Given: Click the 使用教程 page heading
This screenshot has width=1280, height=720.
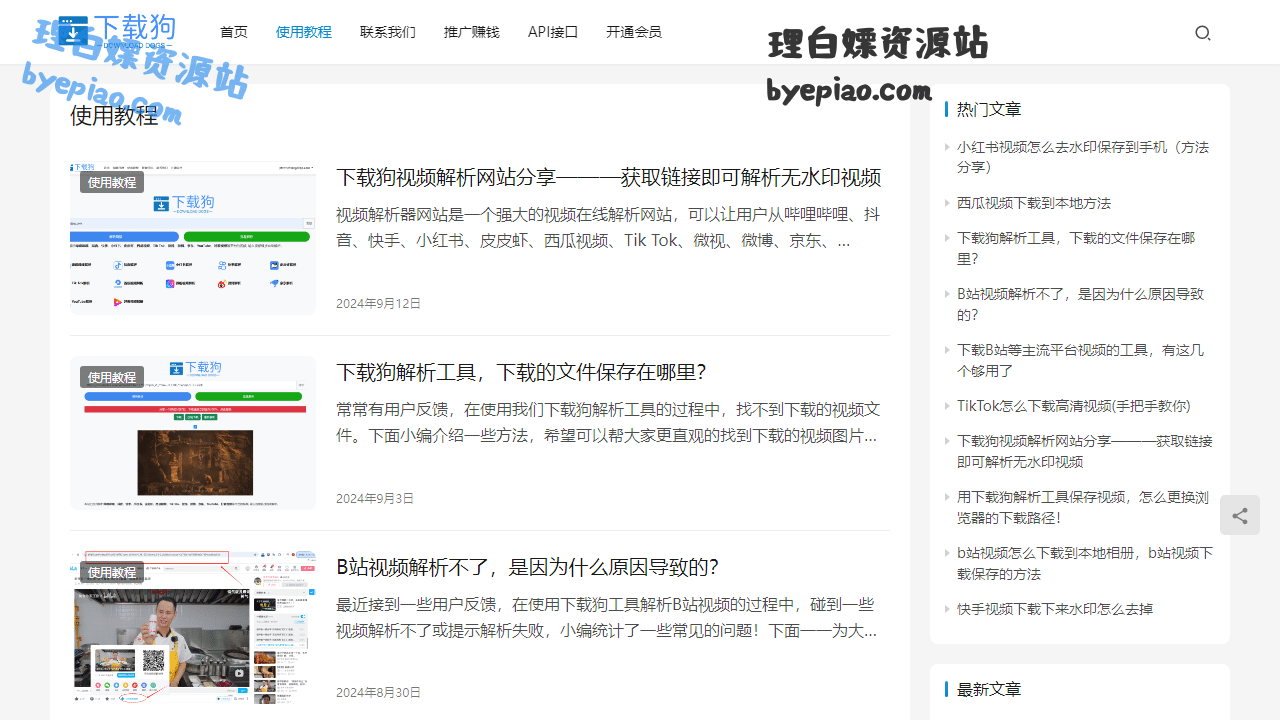Looking at the screenshot, I should tap(114, 115).
